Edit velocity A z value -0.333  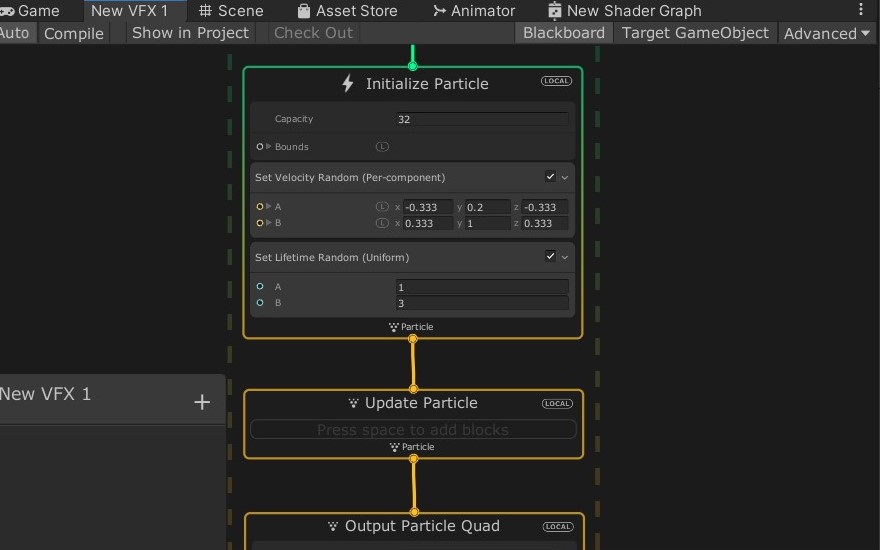coord(545,207)
